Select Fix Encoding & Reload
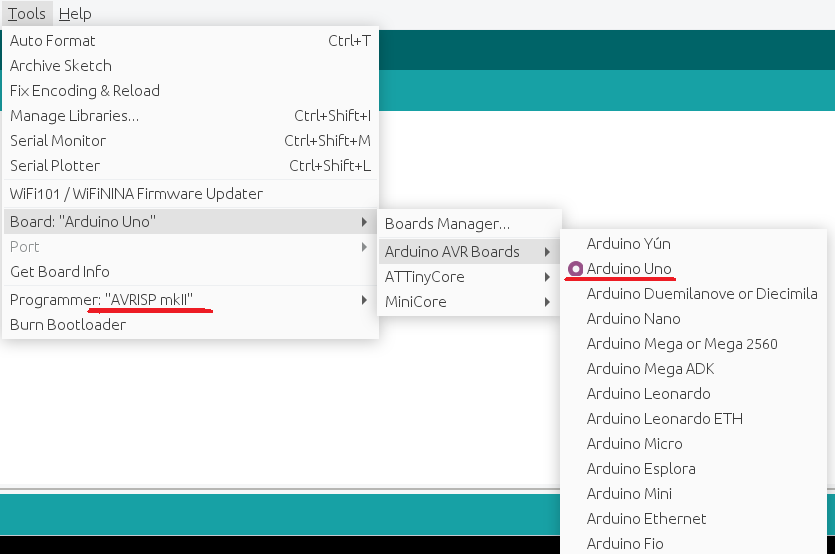 (191, 91)
